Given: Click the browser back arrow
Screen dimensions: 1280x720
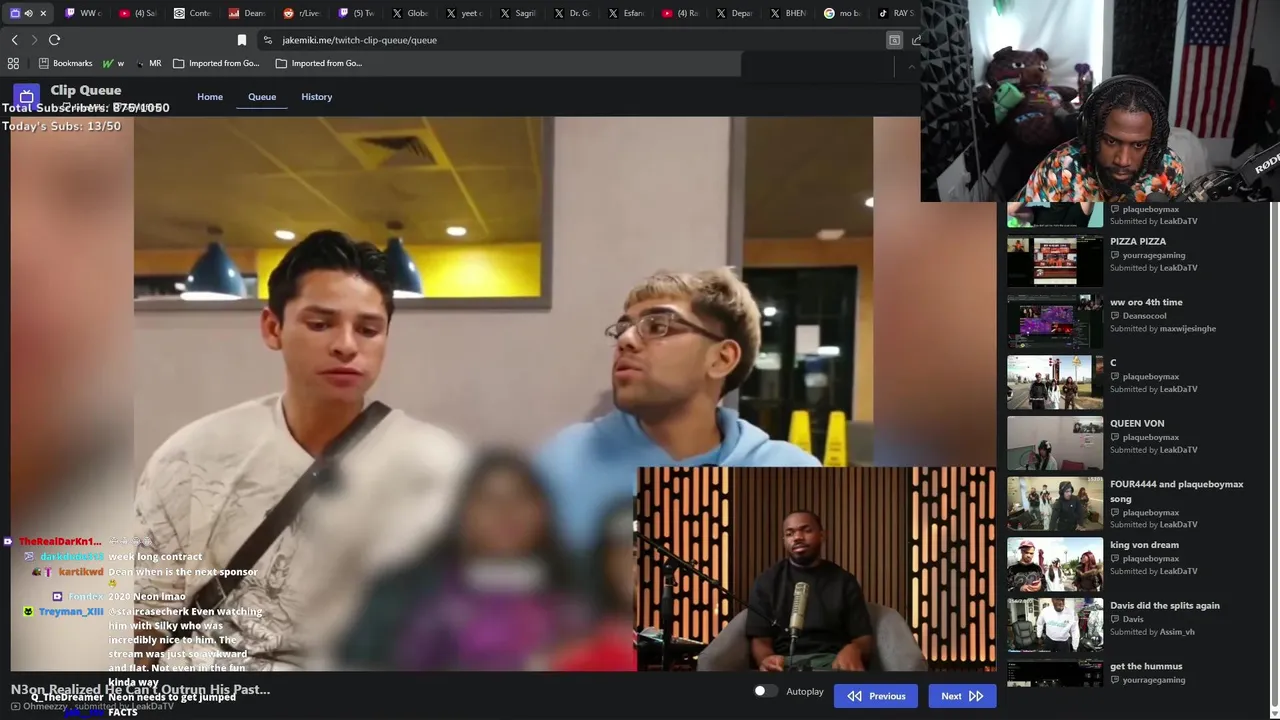Looking at the screenshot, I should (x=15, y=40).
